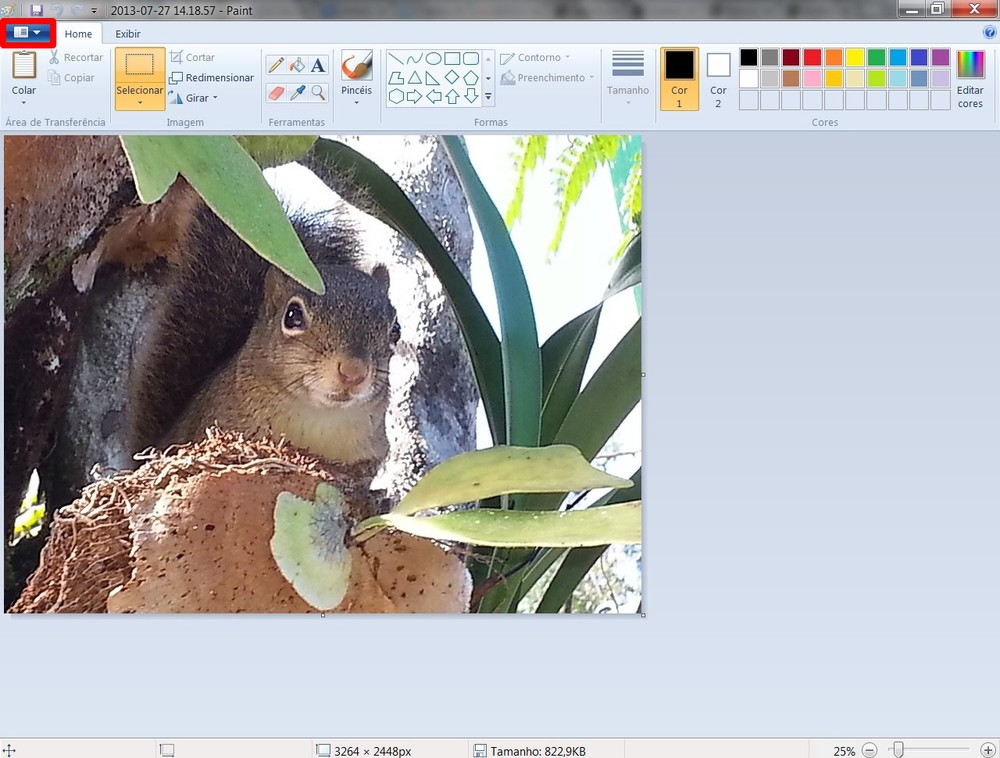1000x758 pixels.
Task: Select the Eraser tool
Action: (x=277, y=92)
